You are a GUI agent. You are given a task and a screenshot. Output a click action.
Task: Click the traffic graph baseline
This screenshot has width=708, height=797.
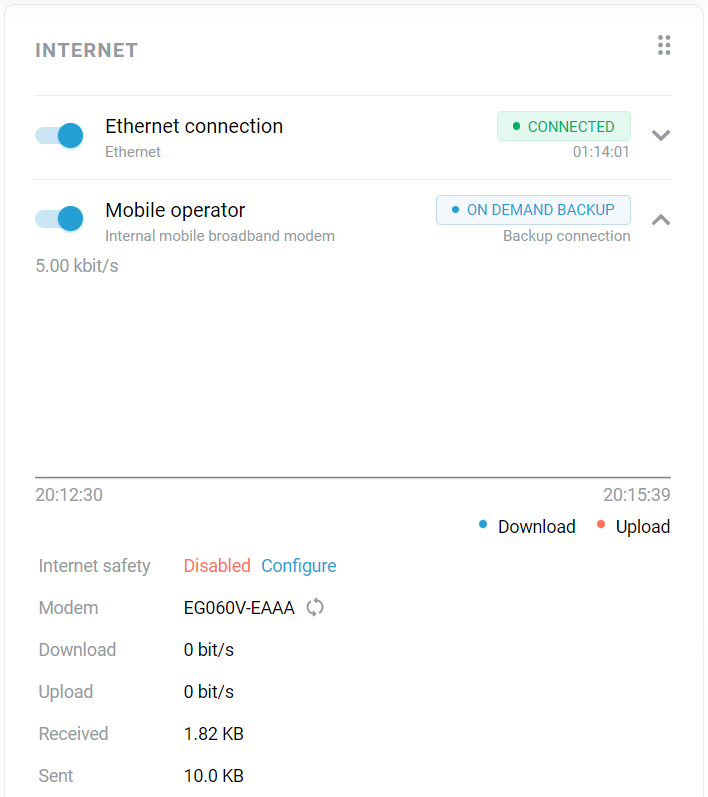pos(352,477)
